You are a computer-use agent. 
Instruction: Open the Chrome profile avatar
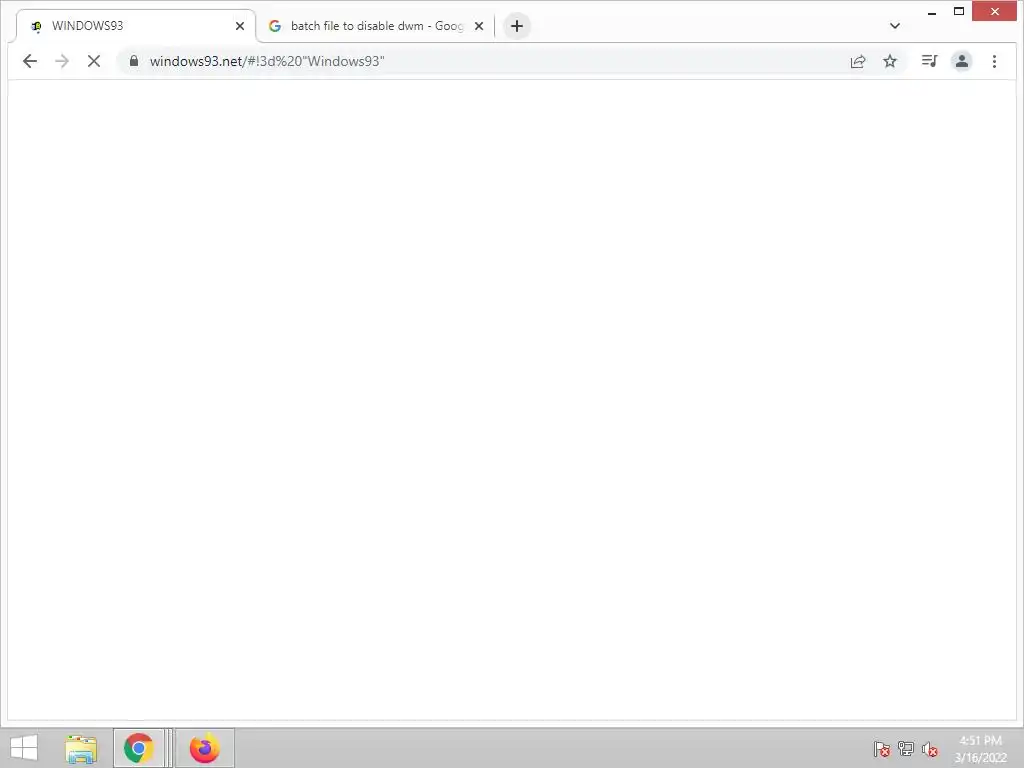coord(961,61)
